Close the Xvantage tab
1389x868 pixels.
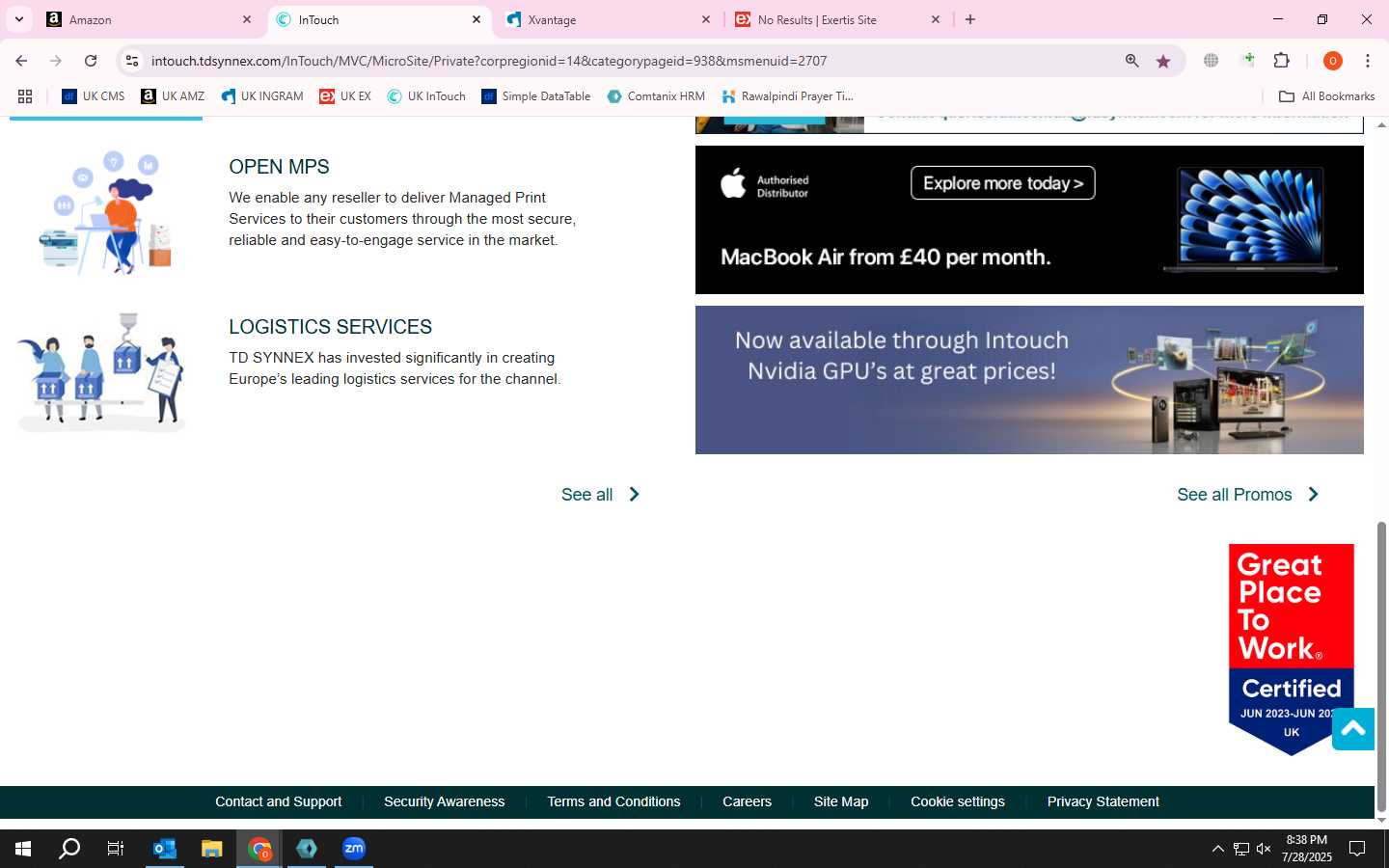706,19
